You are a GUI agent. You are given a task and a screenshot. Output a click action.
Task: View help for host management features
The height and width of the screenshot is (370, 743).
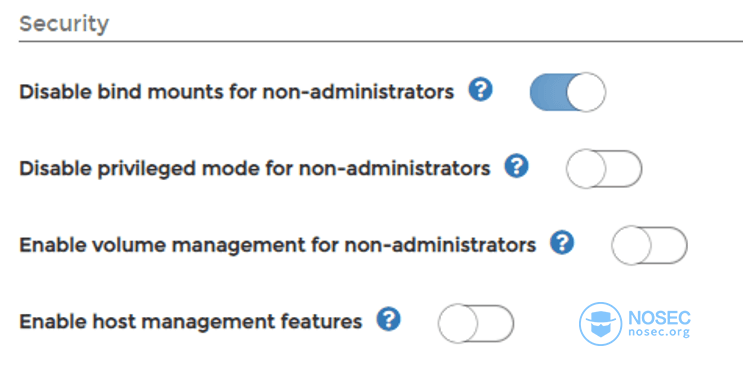(x=389, y=320)
